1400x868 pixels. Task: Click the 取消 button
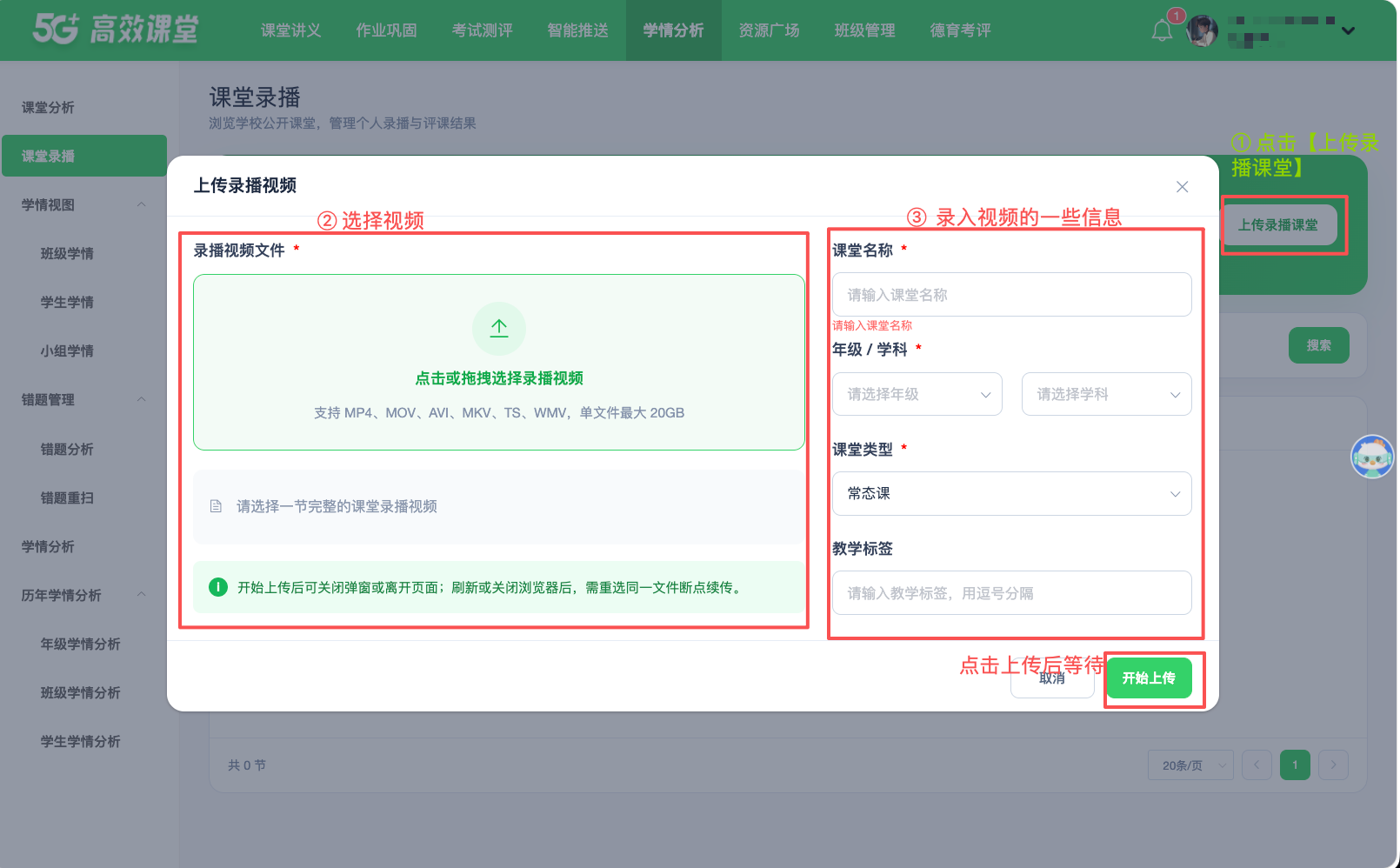tap(1052, 678)
